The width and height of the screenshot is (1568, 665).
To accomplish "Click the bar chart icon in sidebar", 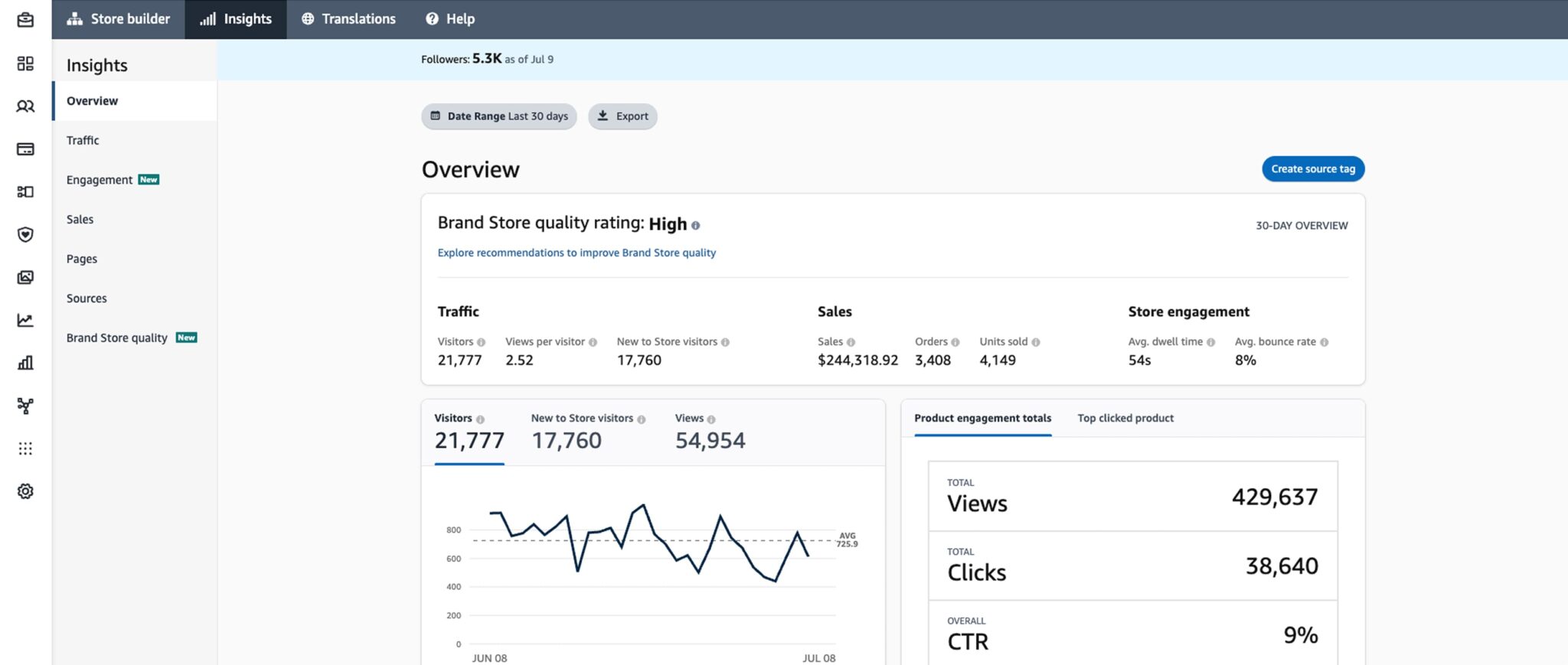I will click(25, 363).
